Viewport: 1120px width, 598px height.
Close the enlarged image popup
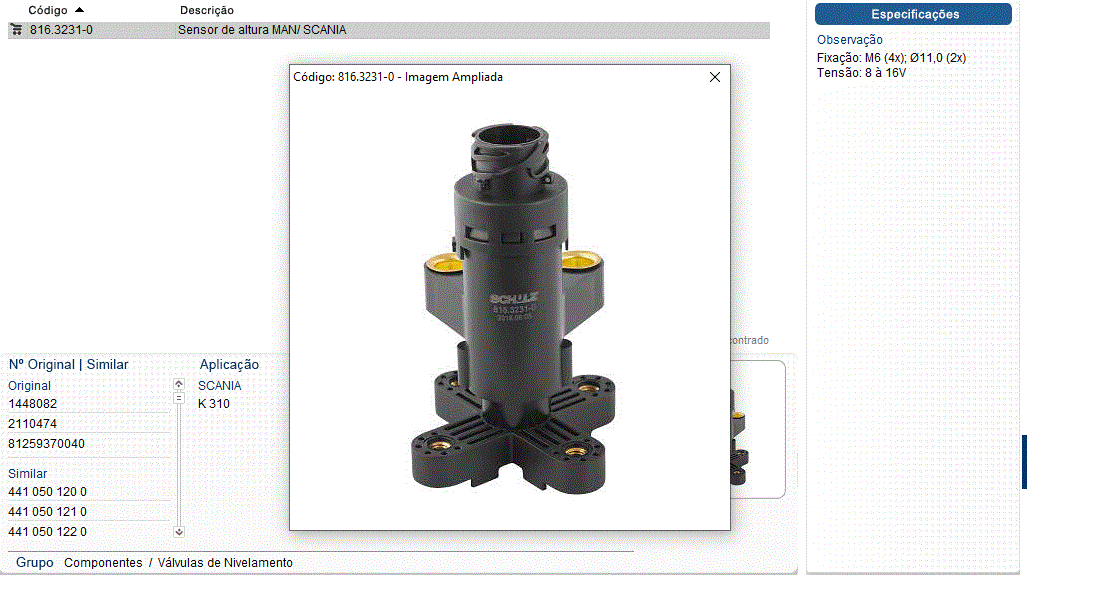(714, 77)
